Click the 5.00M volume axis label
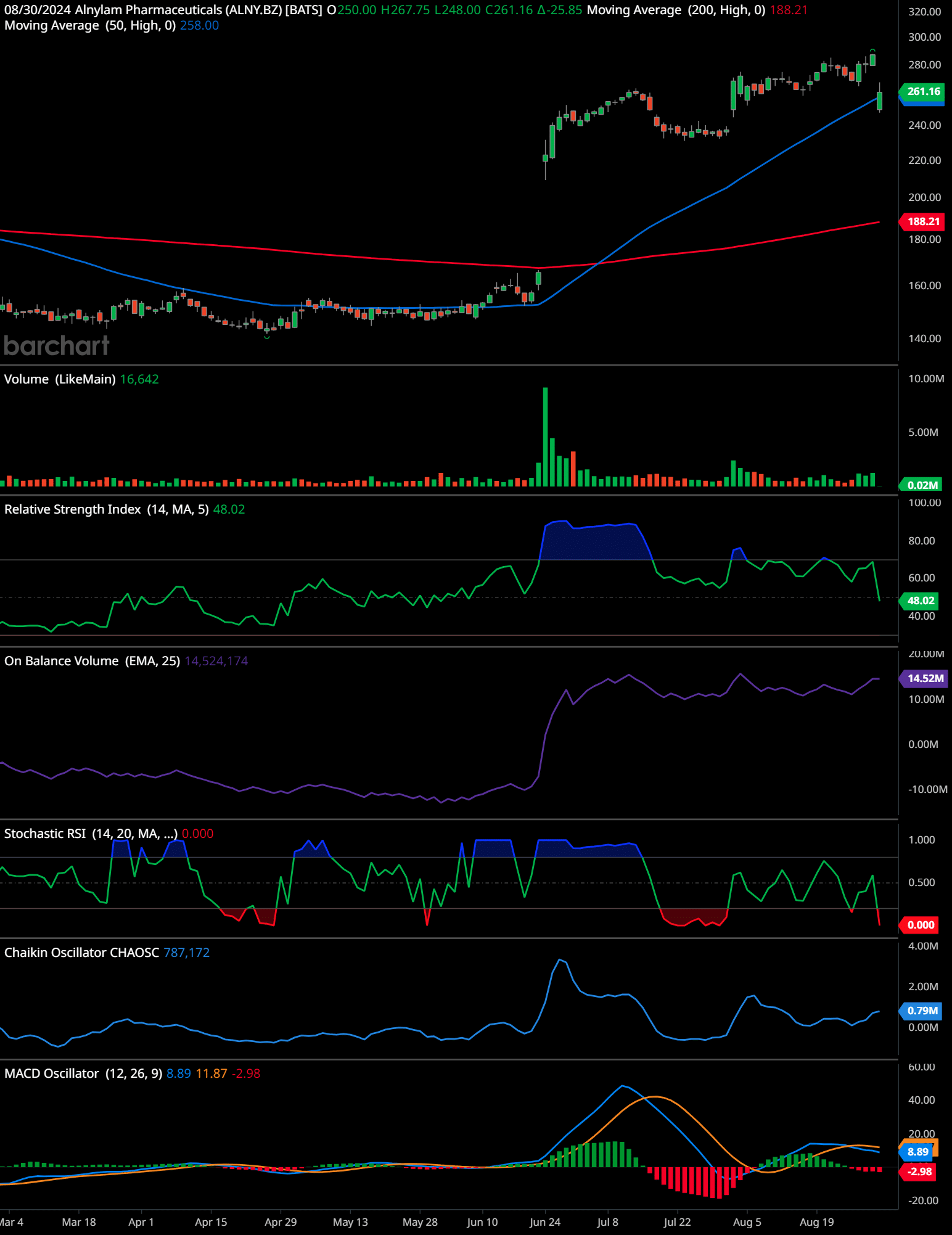This screenshot has height=1235, width=952. [923, 432]
